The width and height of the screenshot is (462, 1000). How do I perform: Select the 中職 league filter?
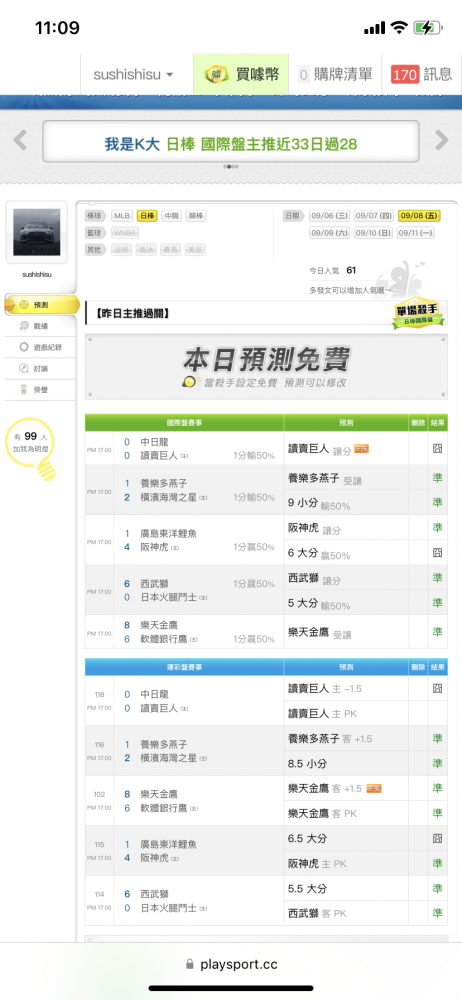(x=172, y=216)
